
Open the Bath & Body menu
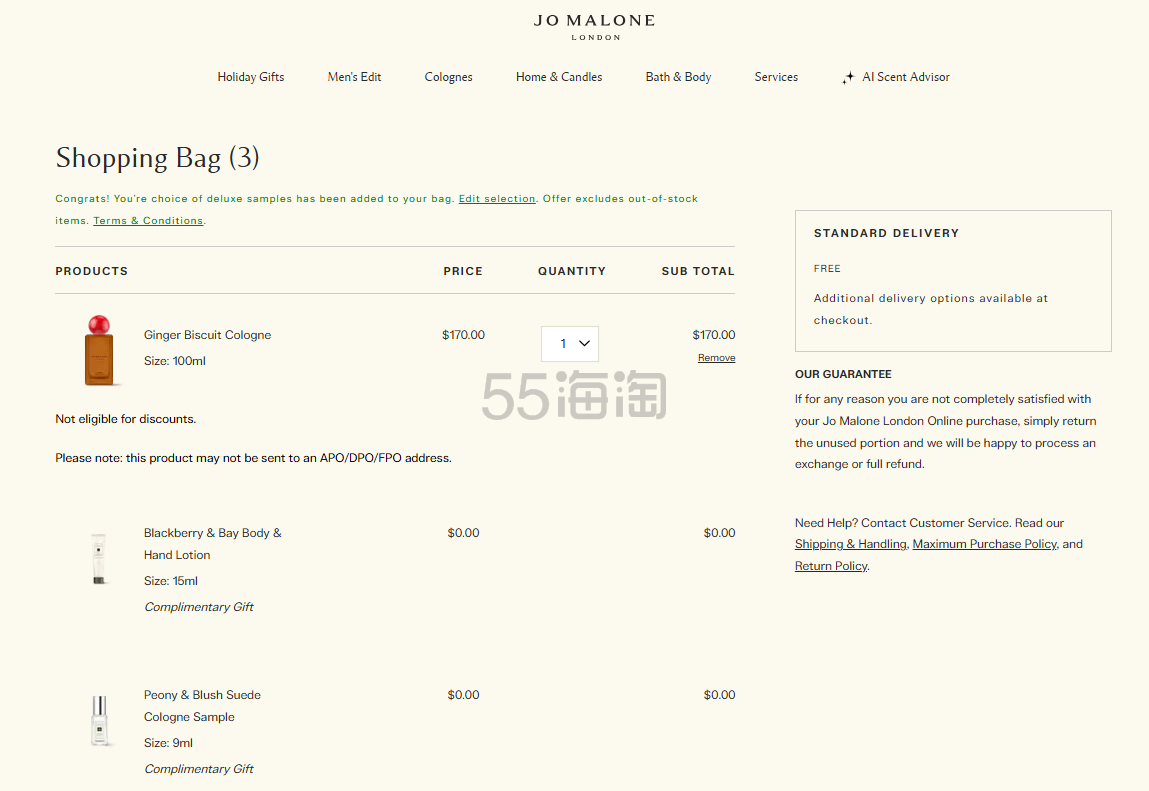[x=678, y=77]
